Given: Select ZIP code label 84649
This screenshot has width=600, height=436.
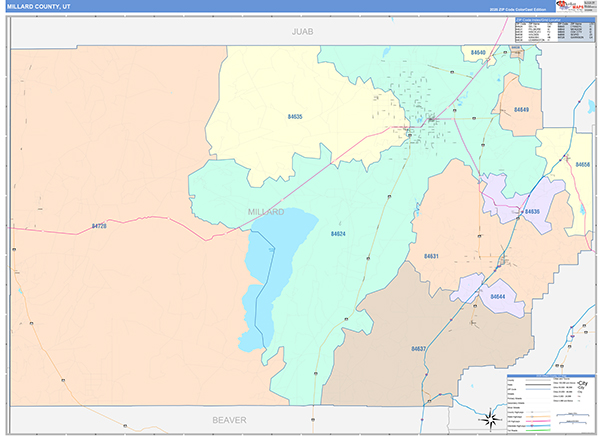Looking at the screenshot, I should [x=522, y=110].
